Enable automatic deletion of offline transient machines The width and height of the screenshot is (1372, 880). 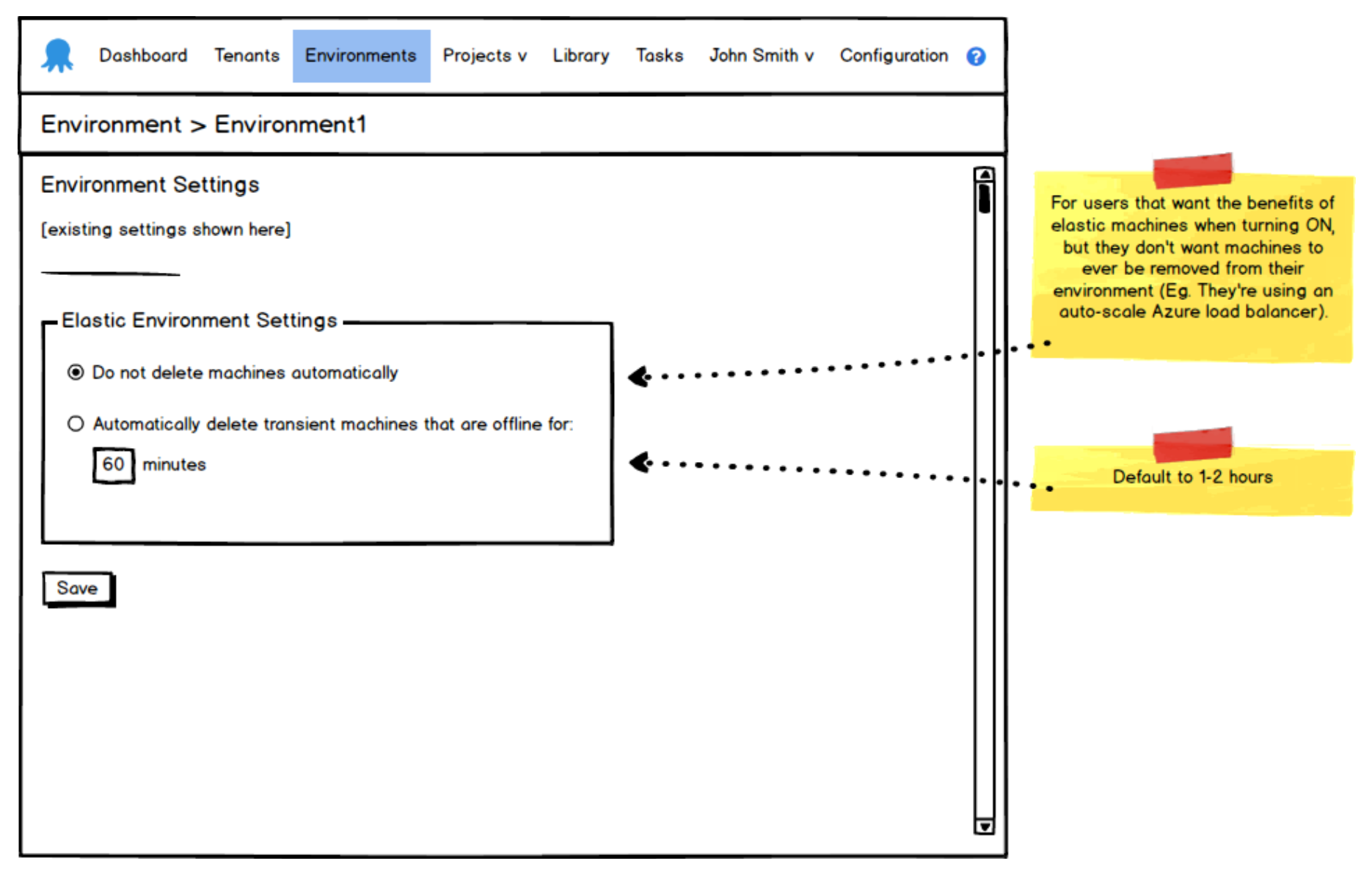75,424
